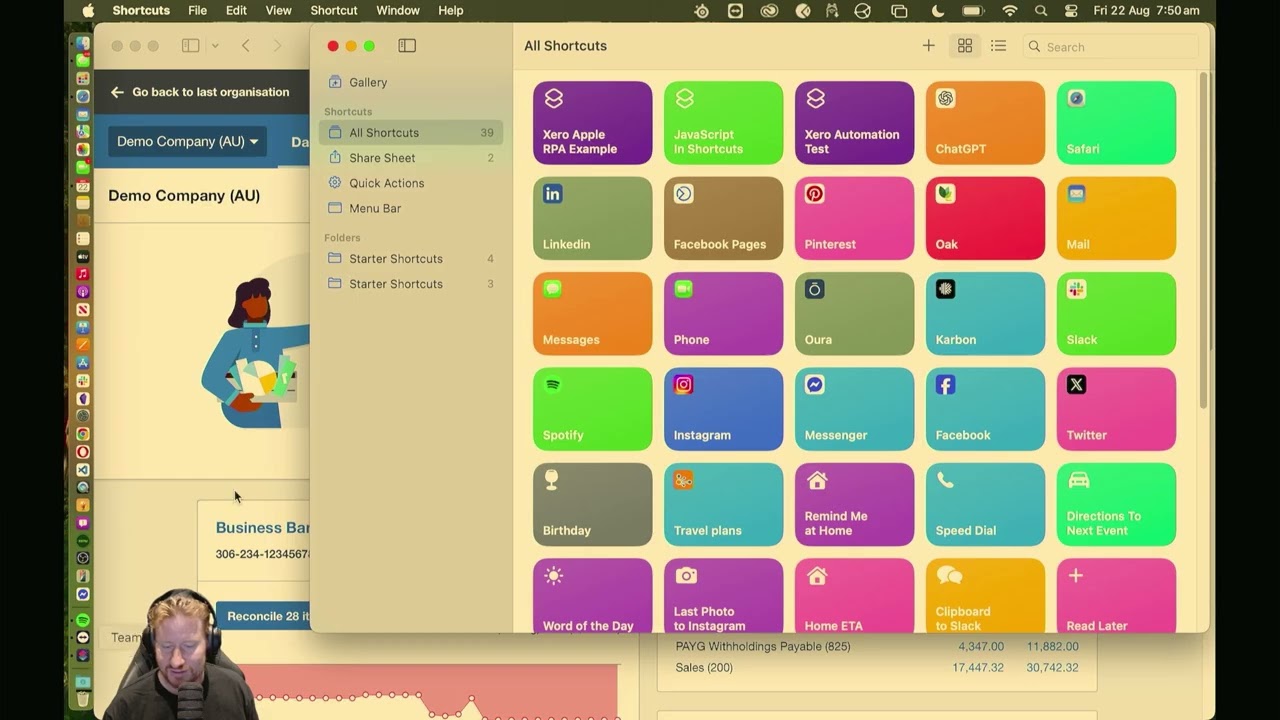Select Quick Actions in sidebar

pyautogui.click(x=411, y=183)
